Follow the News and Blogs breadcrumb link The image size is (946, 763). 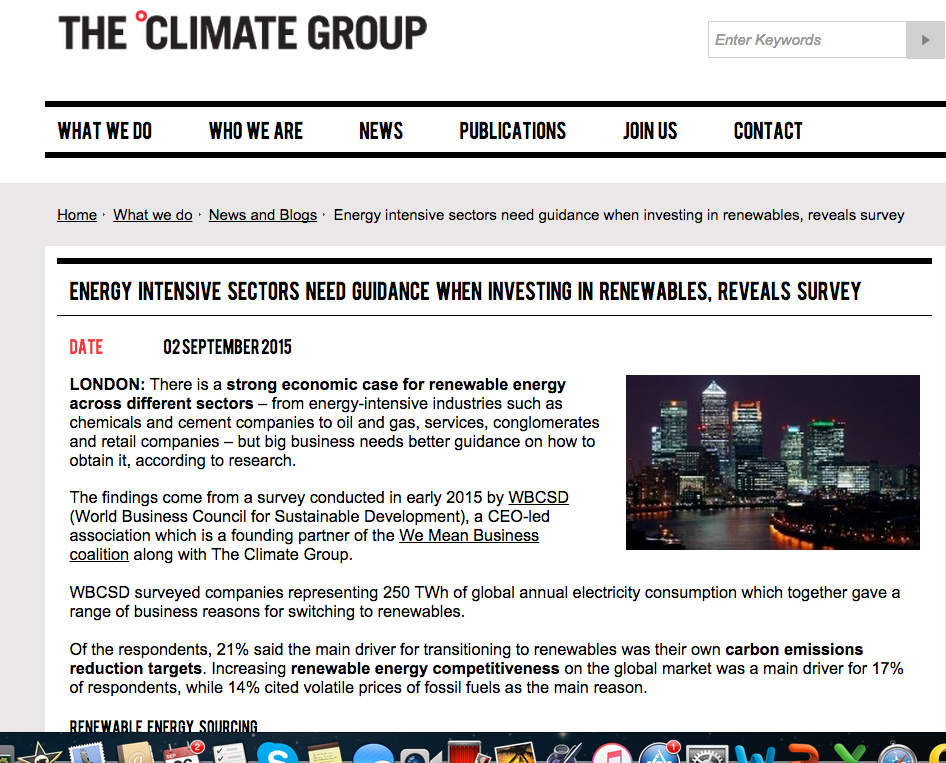(263, 215)
